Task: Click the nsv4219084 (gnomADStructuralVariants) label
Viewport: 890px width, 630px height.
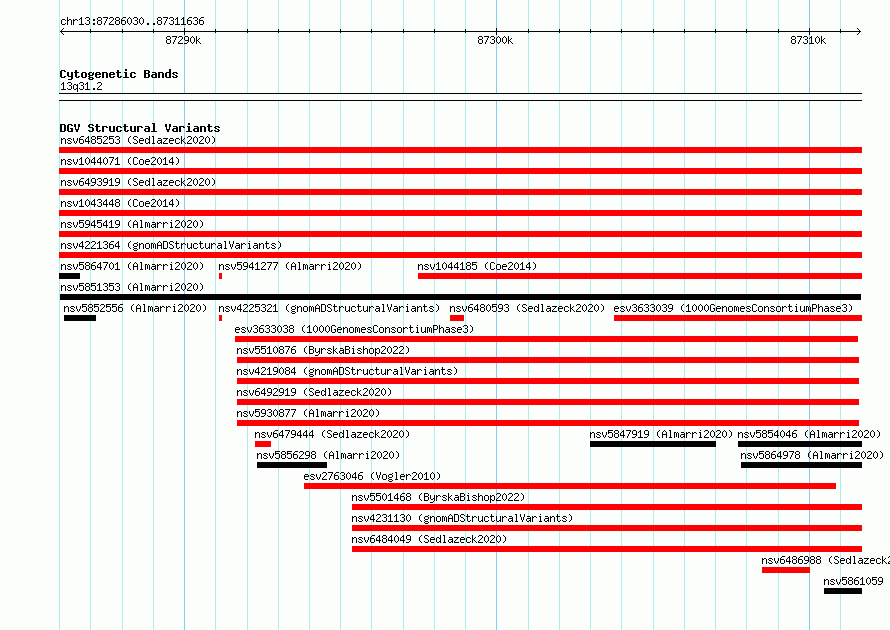Action: pyautogui.click(x=347, y=371)
